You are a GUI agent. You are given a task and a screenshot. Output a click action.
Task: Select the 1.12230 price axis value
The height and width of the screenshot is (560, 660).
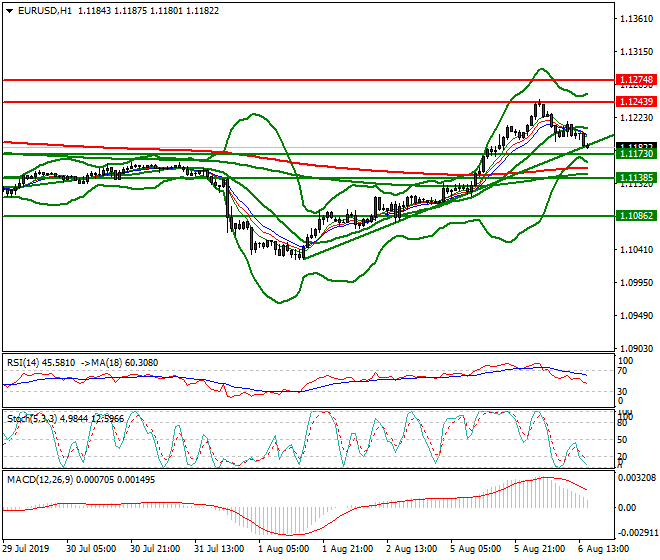tap(636, 117)
